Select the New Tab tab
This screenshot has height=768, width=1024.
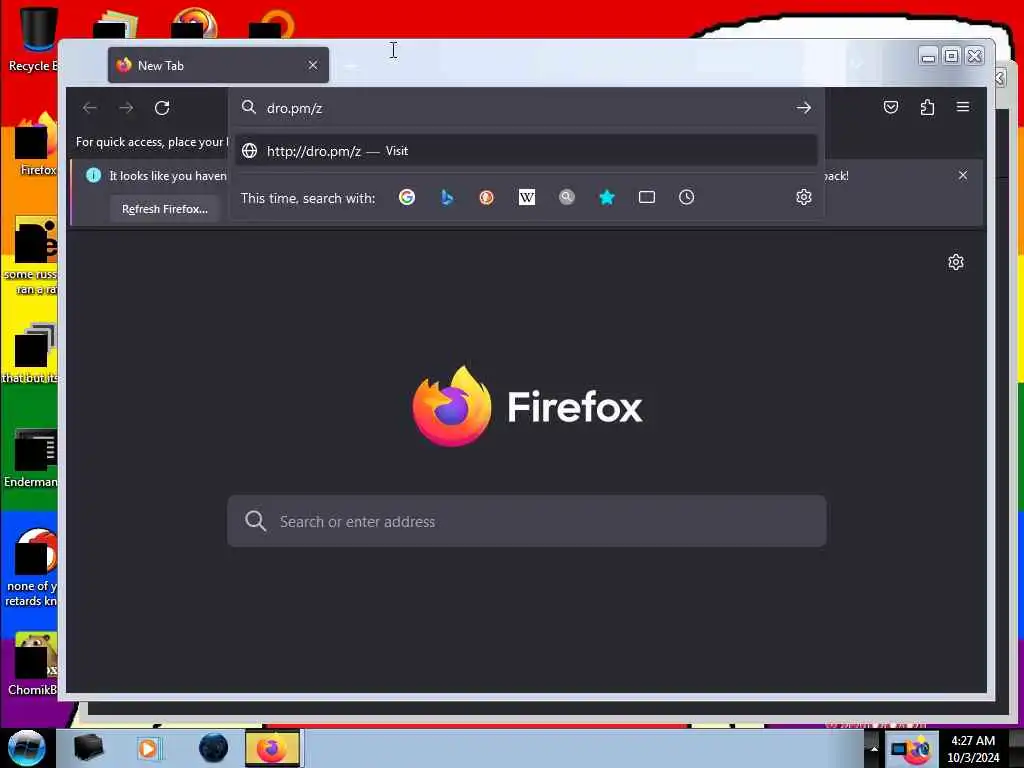tap(218, 65)
